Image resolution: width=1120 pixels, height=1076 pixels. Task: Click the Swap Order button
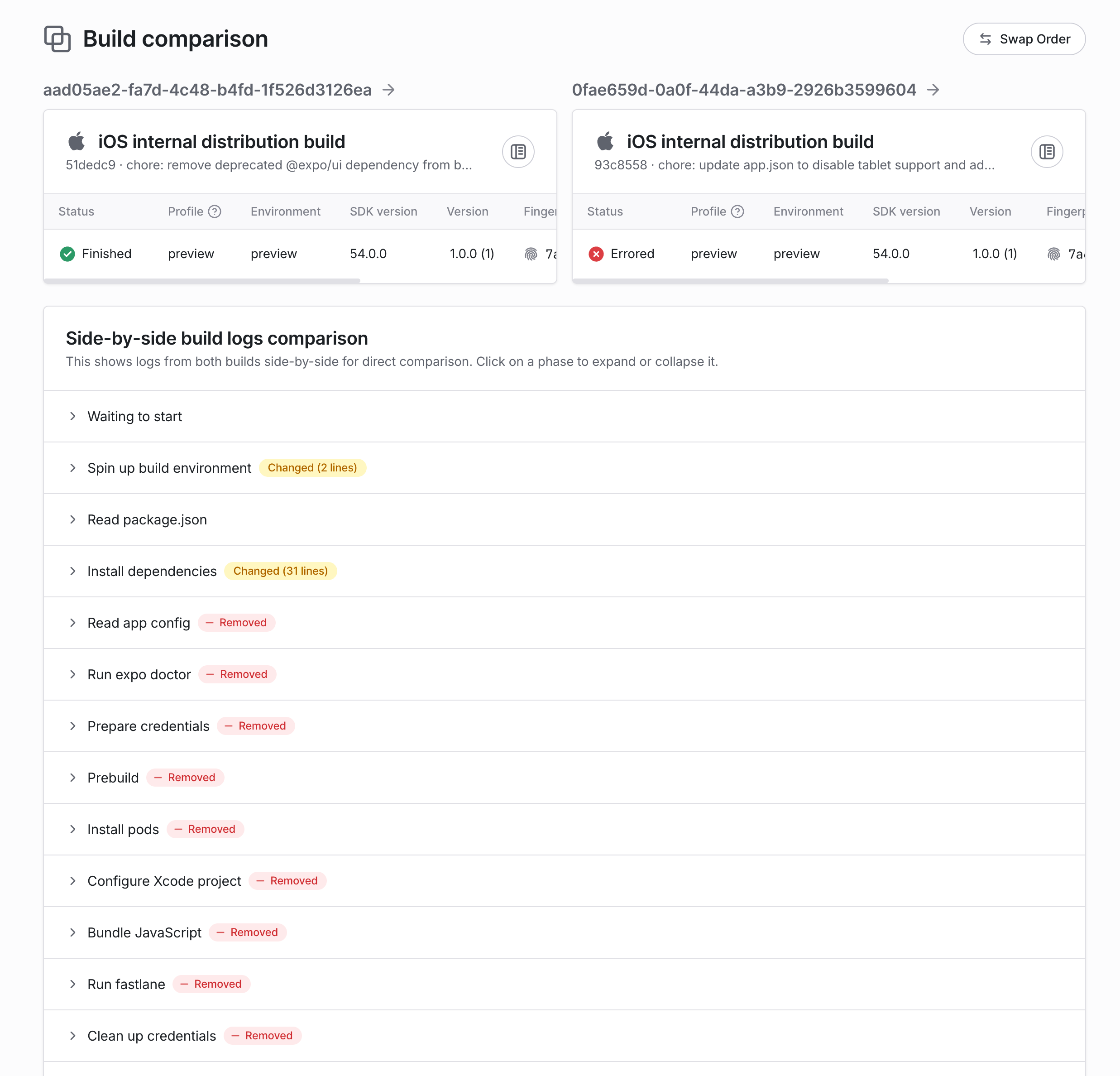tap(1024, 39)
